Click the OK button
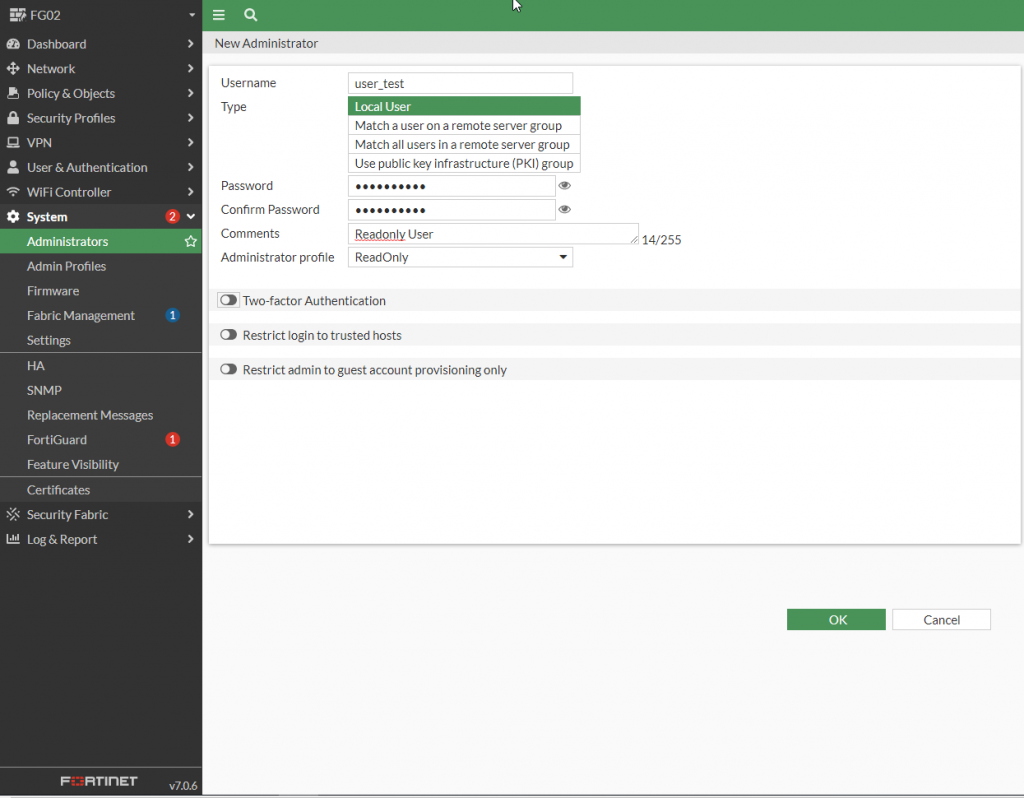This screenshot has width=1024, height=798. (x=836, y=620)
